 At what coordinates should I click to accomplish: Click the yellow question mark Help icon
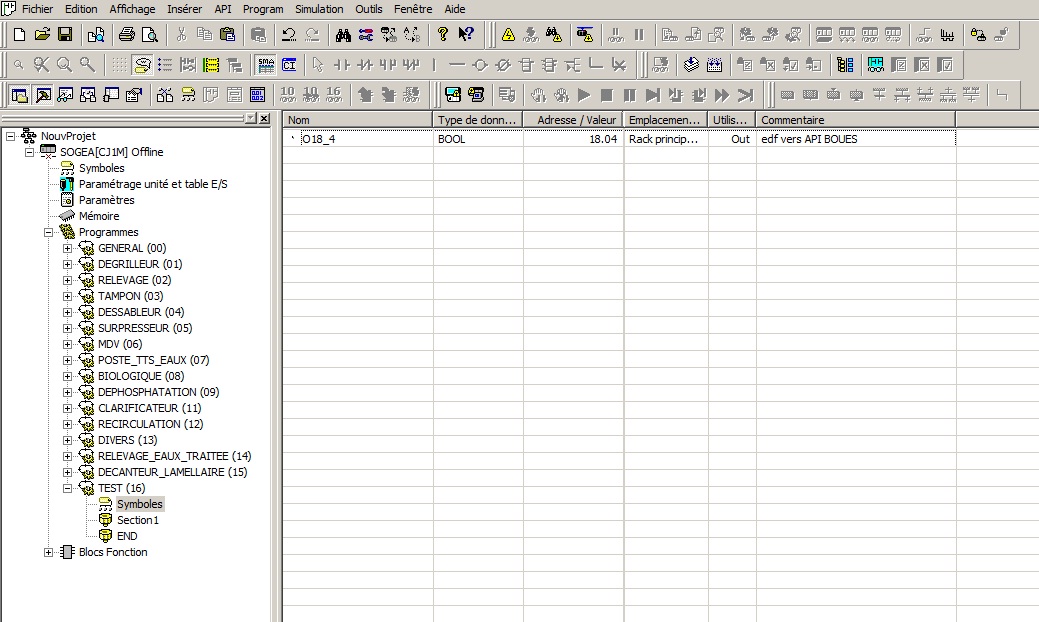[x=443, y=35]
